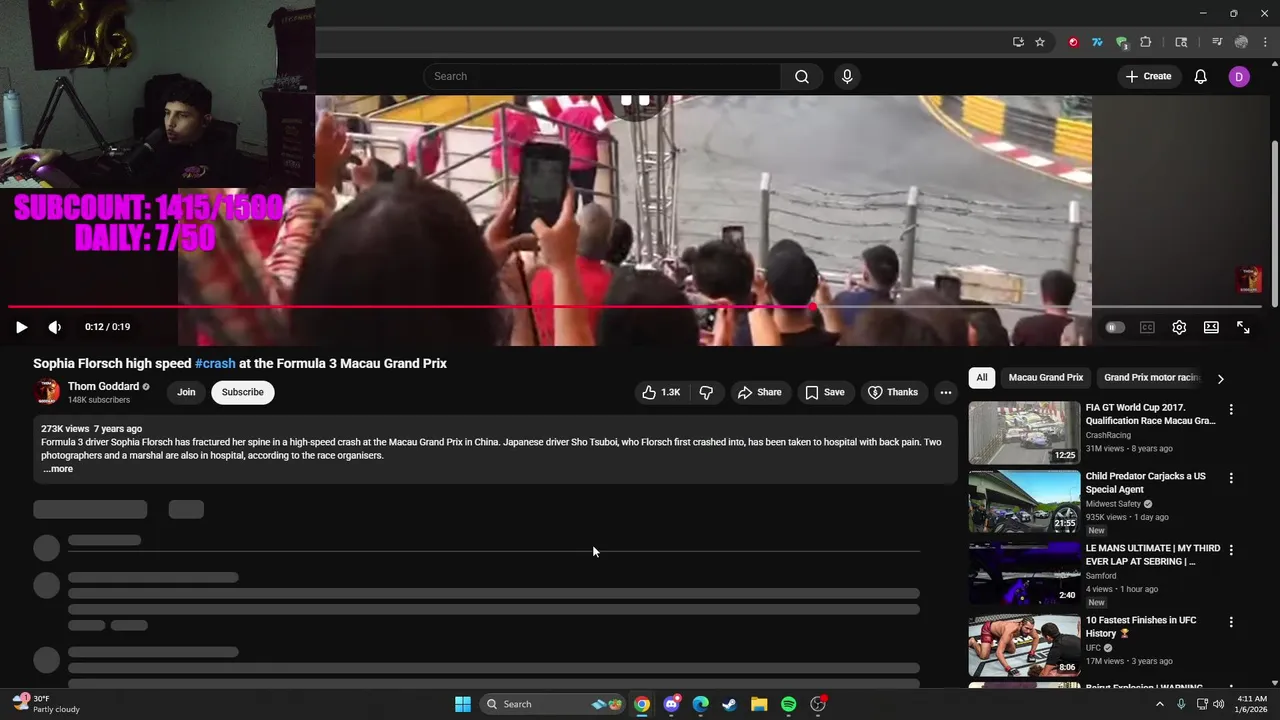This screenshot has width=1280, height=720.
Task: Join the Thom Goddard channel
Action: pyautogui.click(x=186, y=392)
